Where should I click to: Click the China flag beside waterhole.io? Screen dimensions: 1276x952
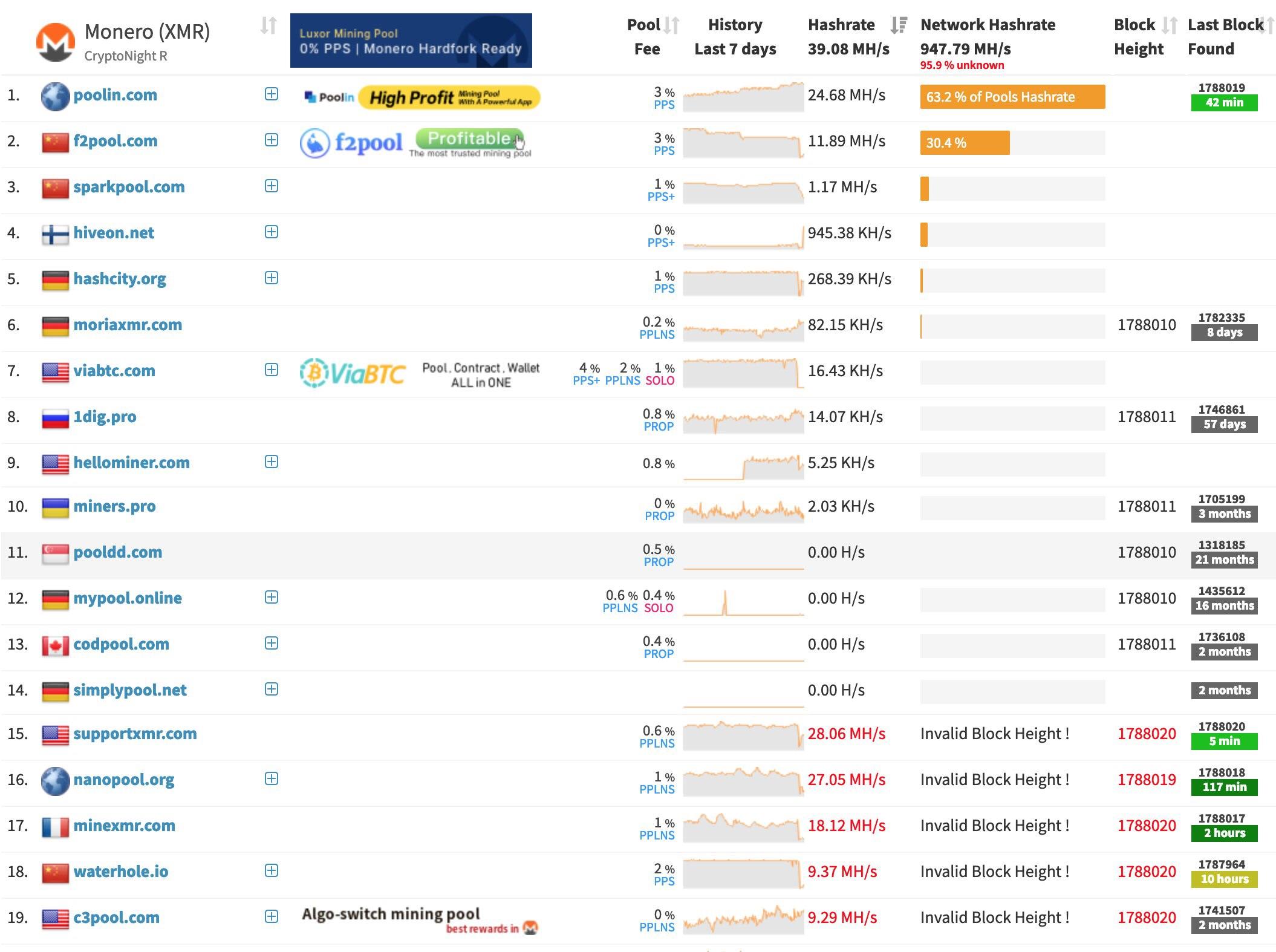(56, 873)
